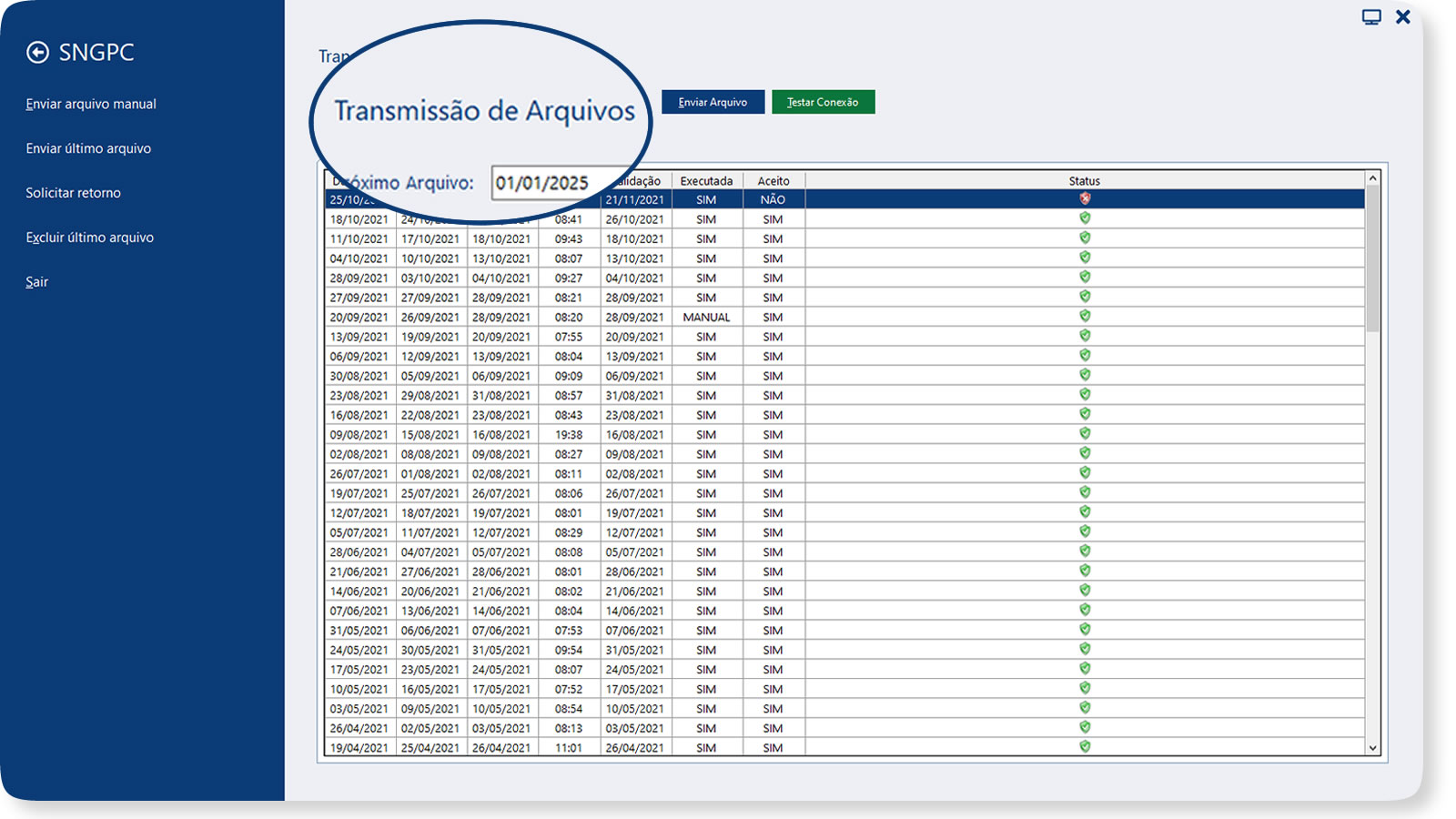Click the 09:27 time cell
Screen dimensions: 1456x819
click(569, 278)
